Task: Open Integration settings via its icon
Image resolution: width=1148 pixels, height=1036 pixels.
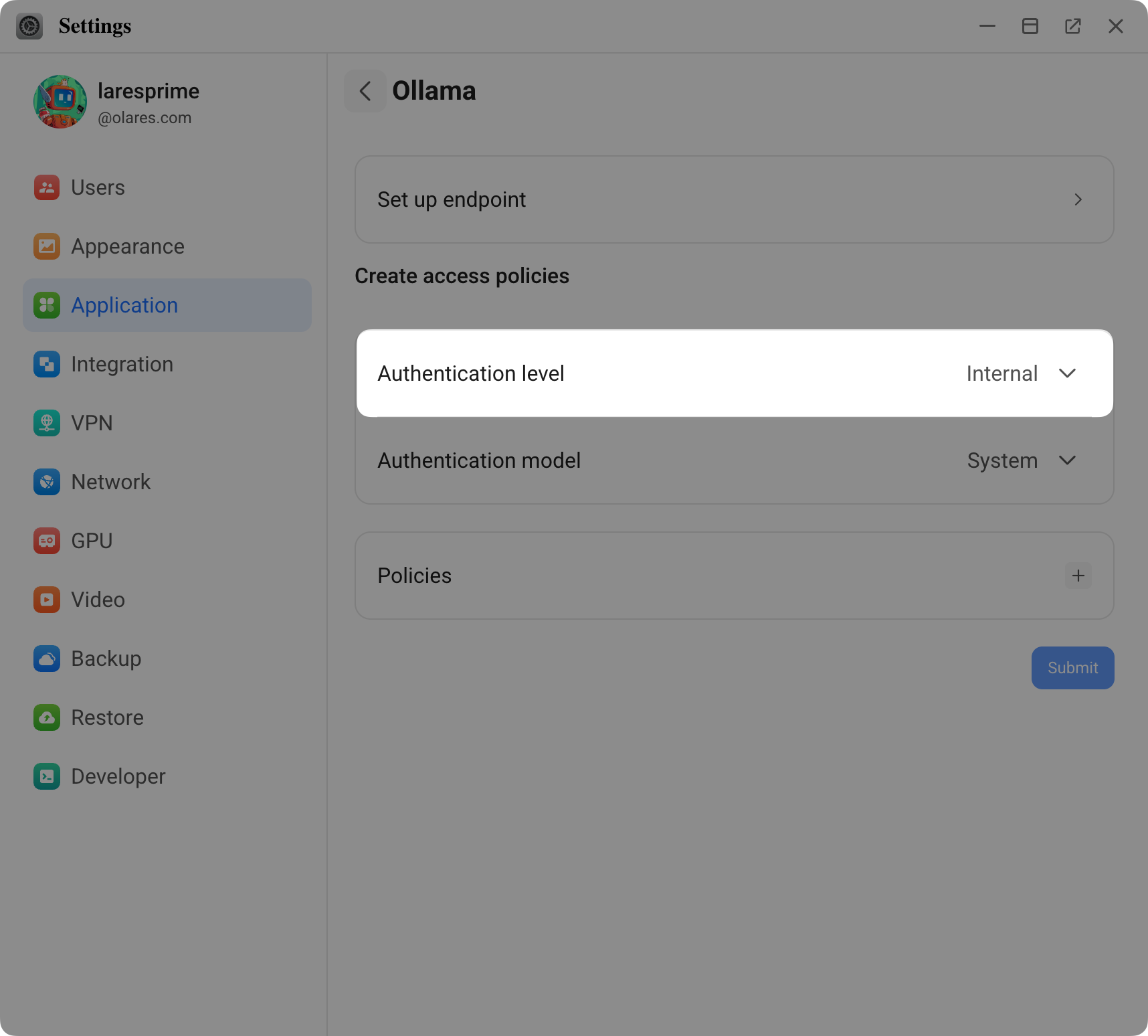Action: [x=46, y=364]
